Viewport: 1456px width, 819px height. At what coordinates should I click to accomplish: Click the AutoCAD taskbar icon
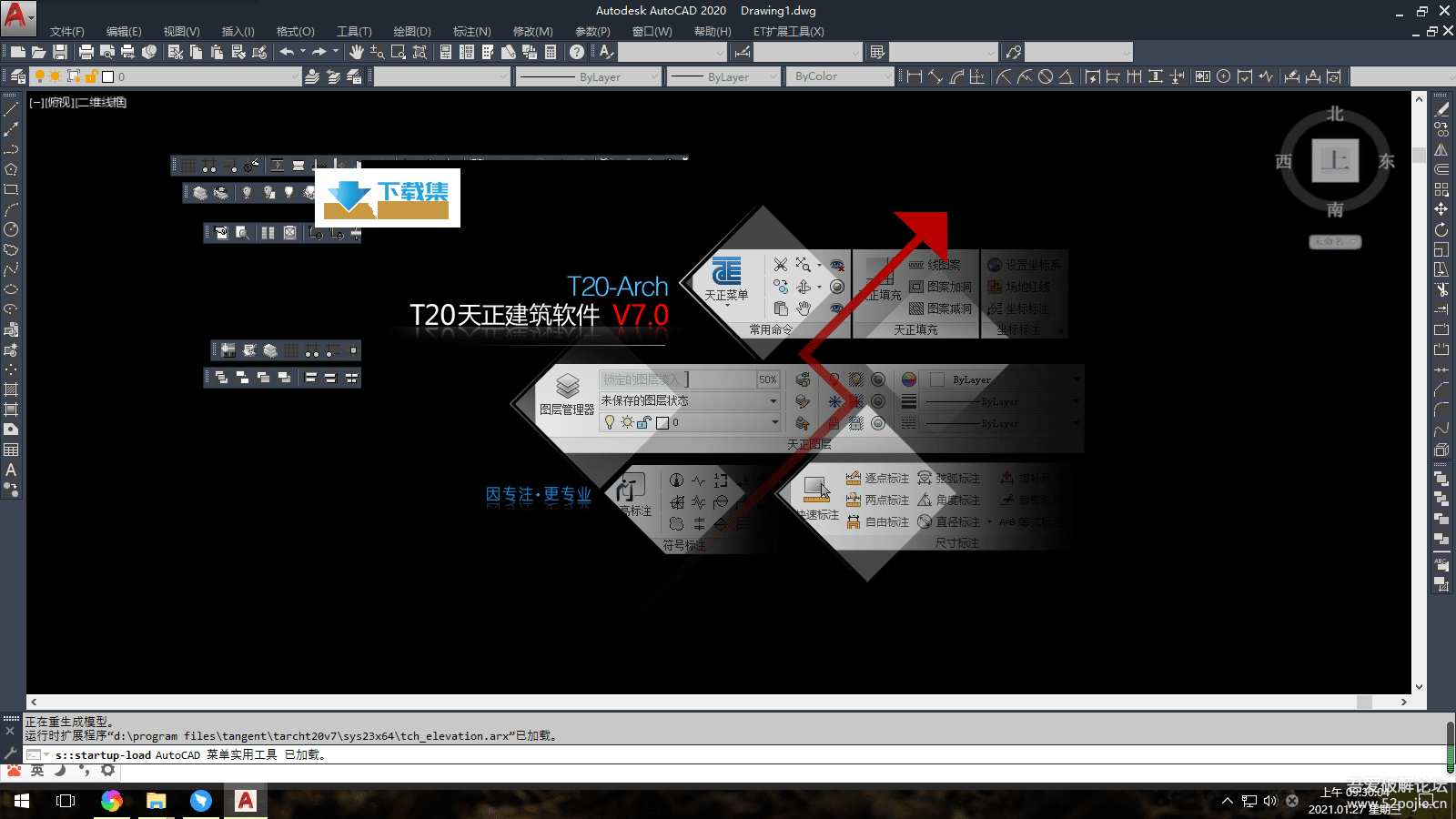[246, 801]
